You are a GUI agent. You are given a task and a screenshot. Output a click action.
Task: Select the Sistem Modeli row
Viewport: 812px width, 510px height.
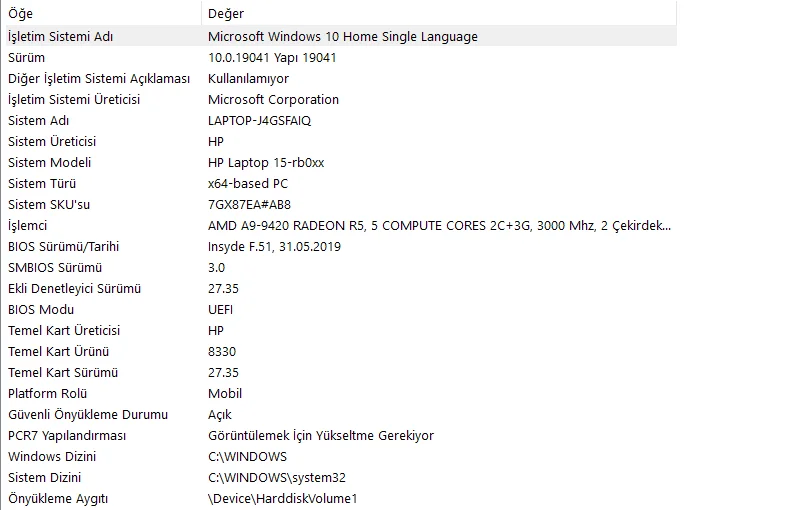tap(50, 162)
